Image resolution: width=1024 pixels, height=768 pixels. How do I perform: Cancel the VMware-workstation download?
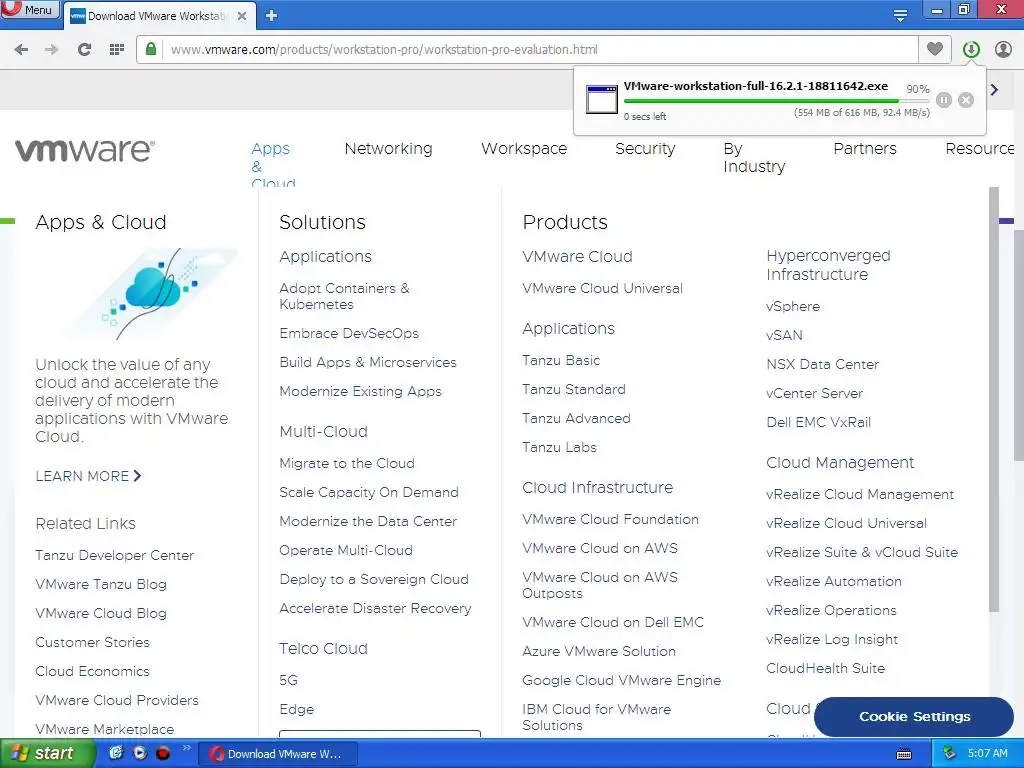966,100
